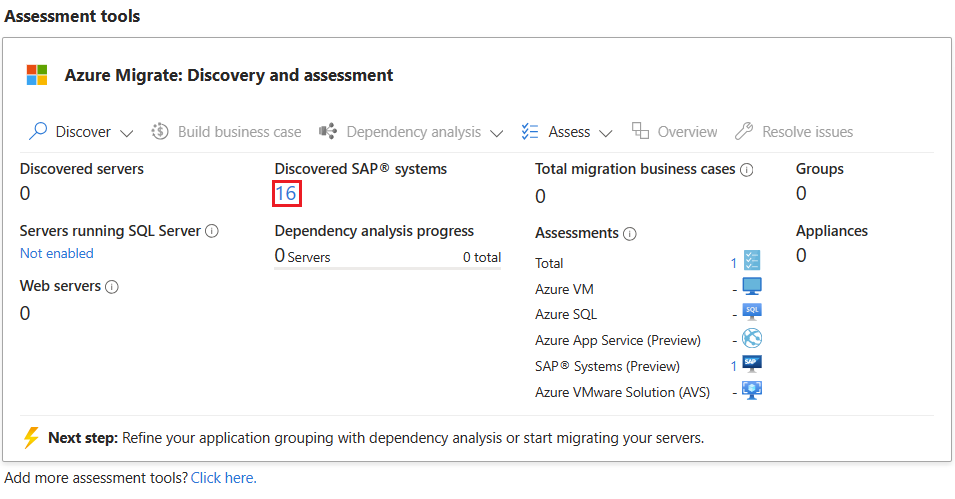
Task: Open the Overview toolbar item
Action: pos(674,132)
